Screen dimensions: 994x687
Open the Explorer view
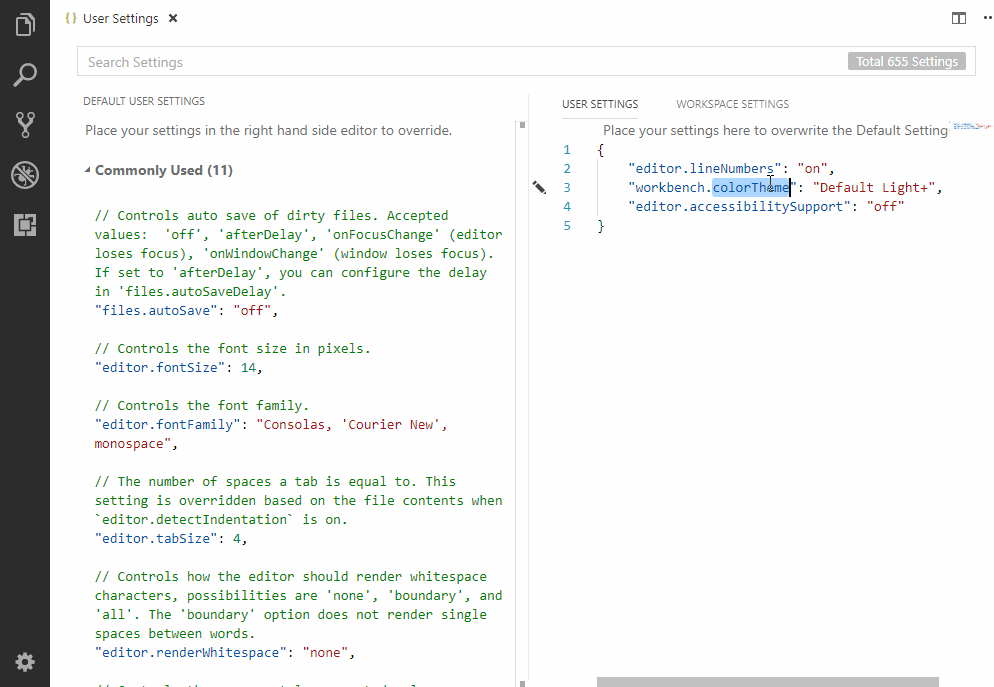pos(25,25)
